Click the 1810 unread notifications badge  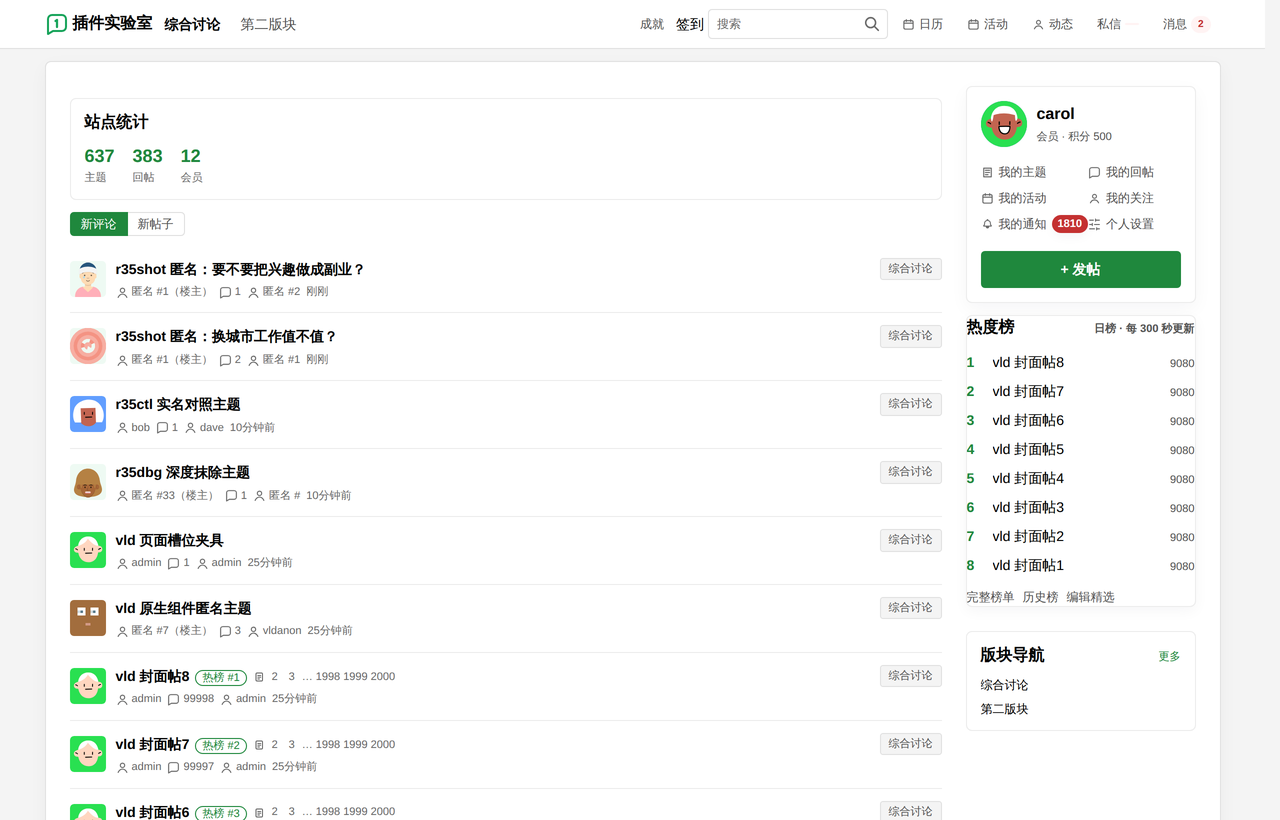[1070, 224]
